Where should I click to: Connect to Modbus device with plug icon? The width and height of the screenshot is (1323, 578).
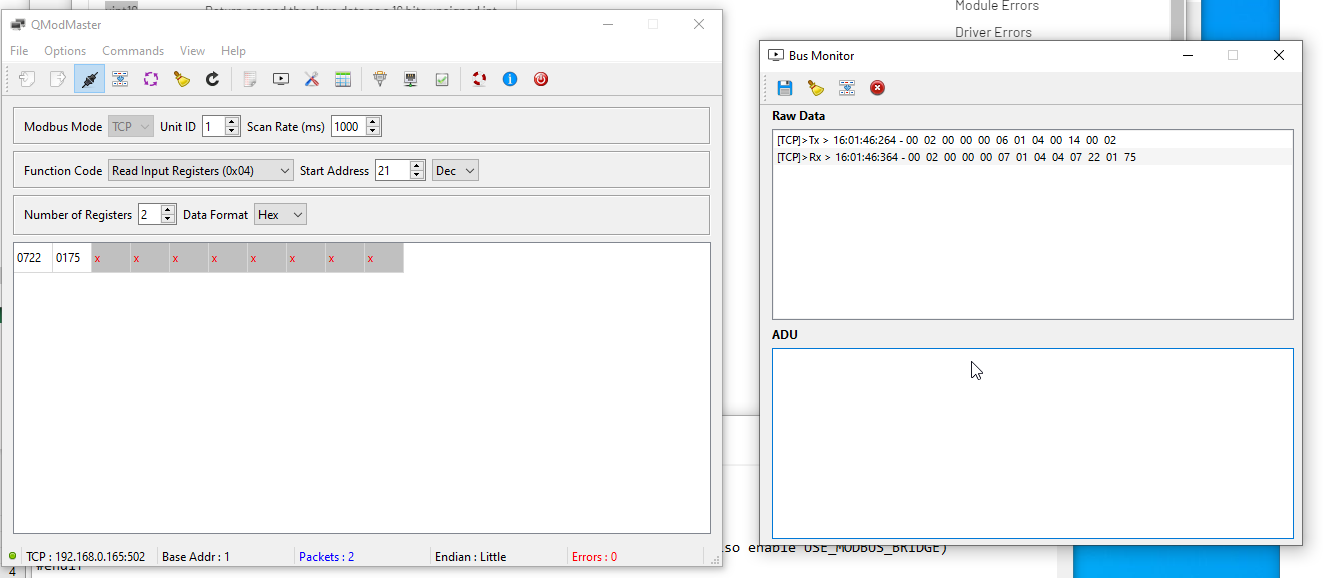pos(89,79)
